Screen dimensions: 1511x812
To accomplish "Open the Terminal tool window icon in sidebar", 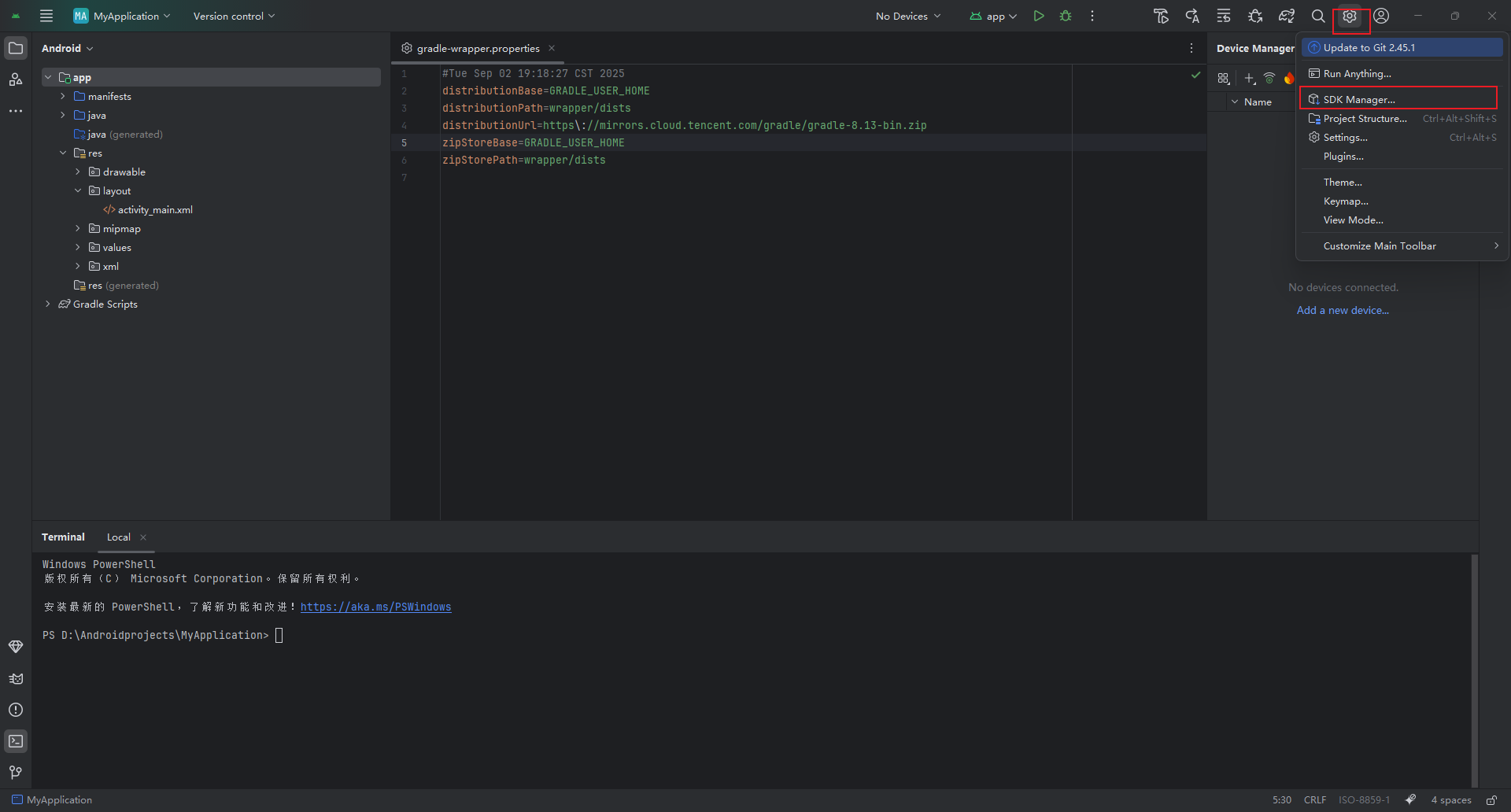I will click(x=16, y=741).
